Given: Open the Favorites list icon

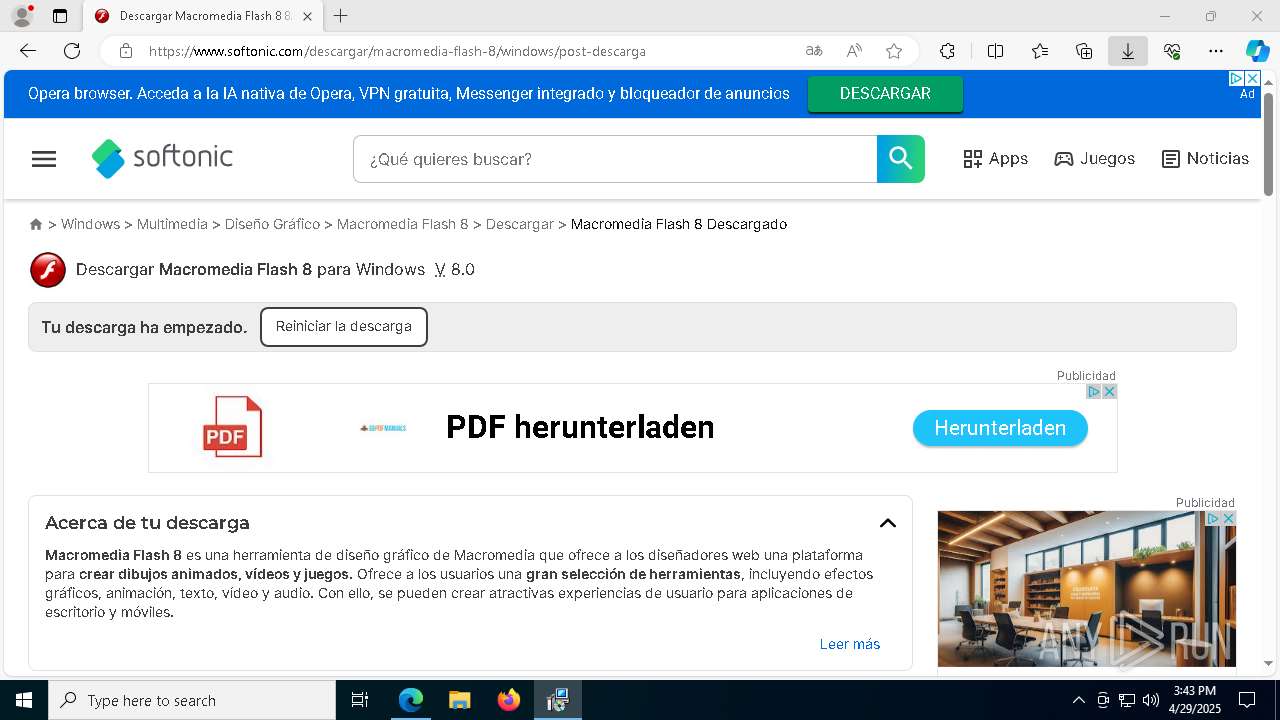Looking at the screenshot, I should point(1040,51).
